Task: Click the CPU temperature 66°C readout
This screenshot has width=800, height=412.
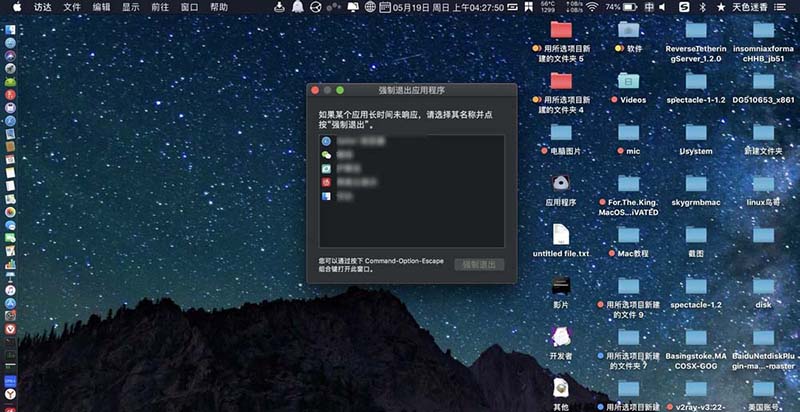Action: click(548, 7)
